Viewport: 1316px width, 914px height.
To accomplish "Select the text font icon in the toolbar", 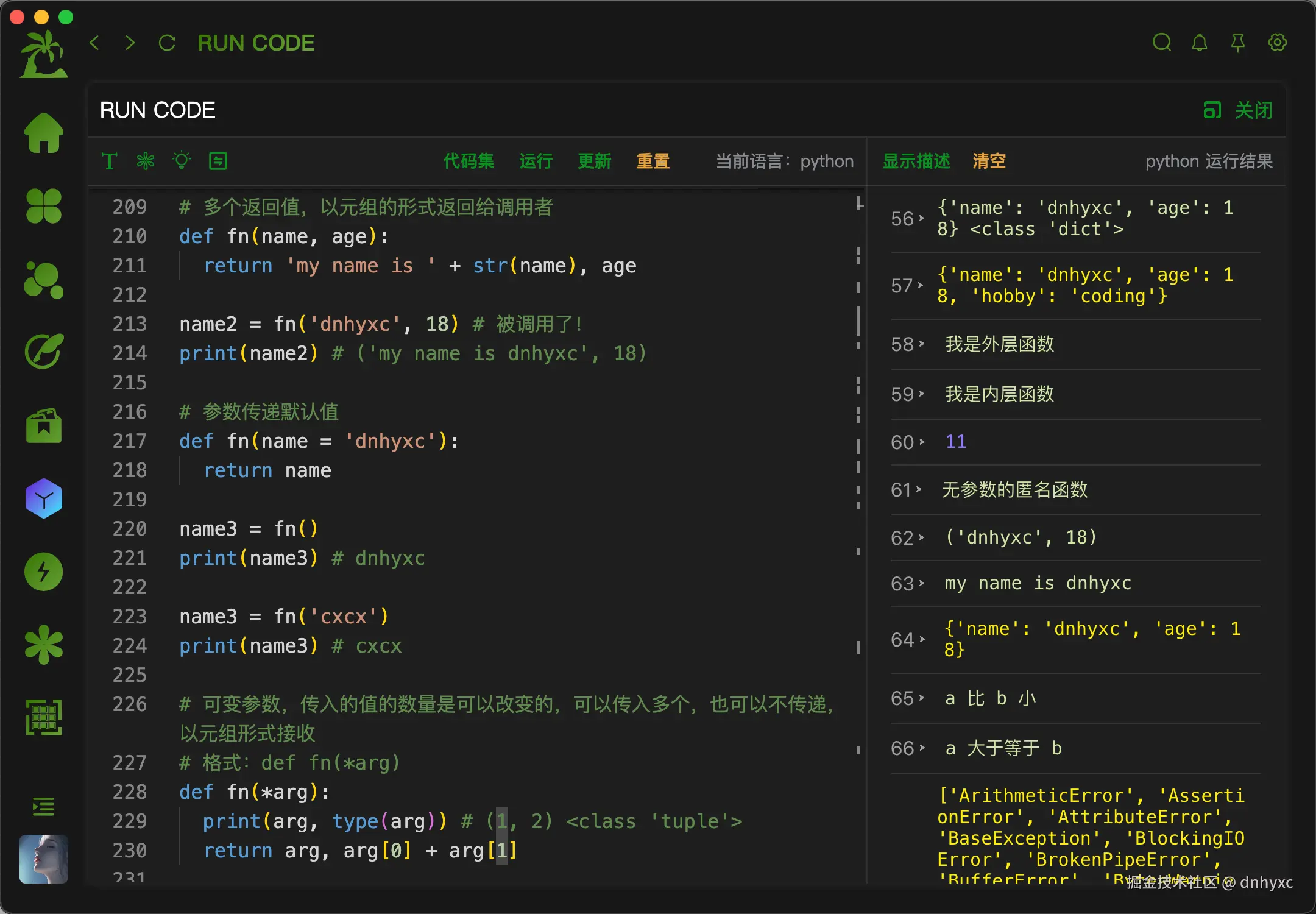I will [x=109, y=161].
